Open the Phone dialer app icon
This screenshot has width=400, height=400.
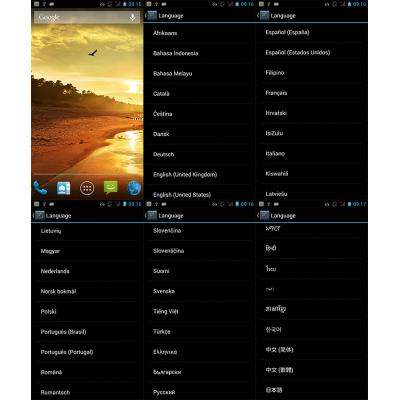click(40, 188)
